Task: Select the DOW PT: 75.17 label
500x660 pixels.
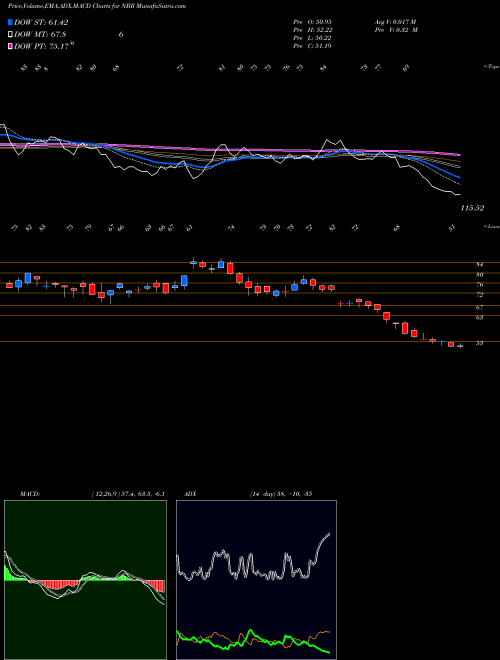Action: point(41,46)
